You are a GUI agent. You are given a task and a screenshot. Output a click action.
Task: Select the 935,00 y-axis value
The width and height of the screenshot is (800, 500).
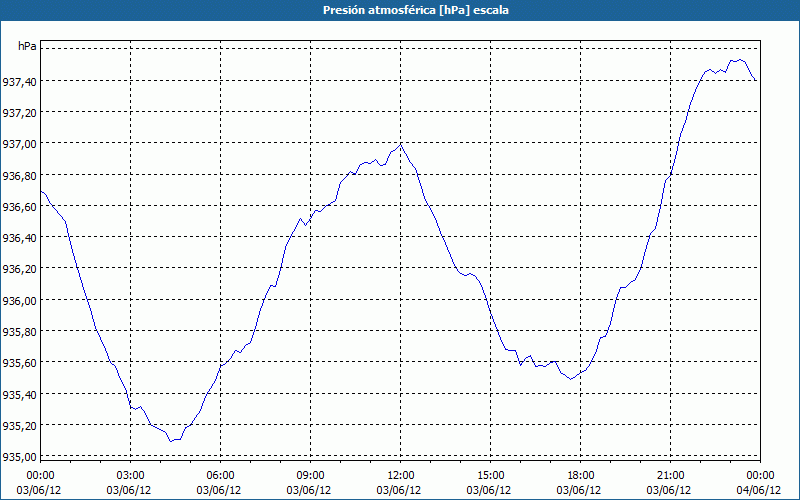pyautogui.click(x=19, y=457)
